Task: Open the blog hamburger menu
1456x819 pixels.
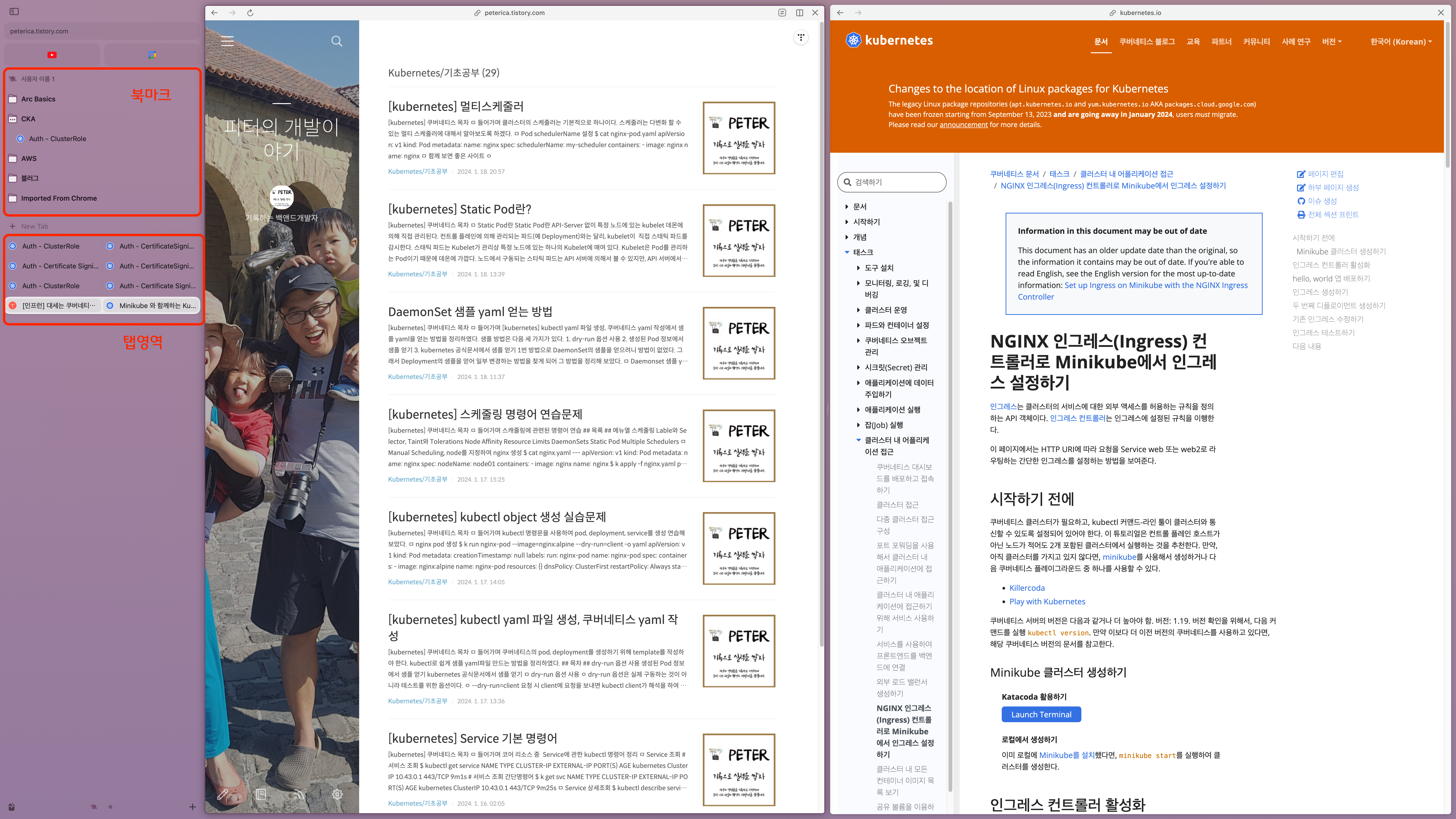Action: point(227,41)
